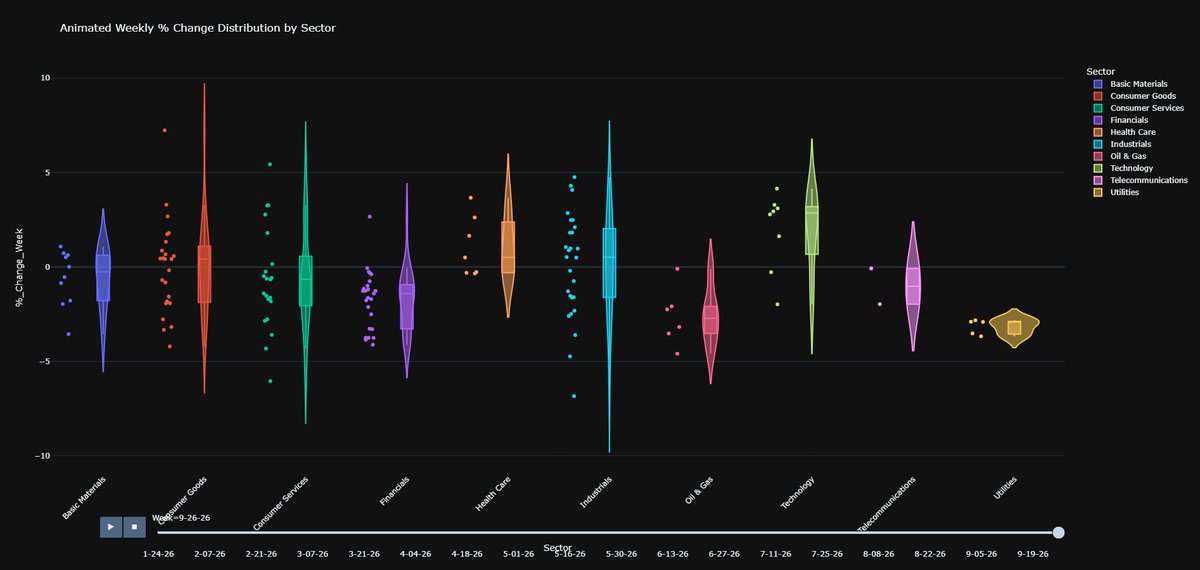The width and height of the screenshot is (1200, 570).
Task: Click the lowest Industrials data point
Action: click(x=574, y=396)
